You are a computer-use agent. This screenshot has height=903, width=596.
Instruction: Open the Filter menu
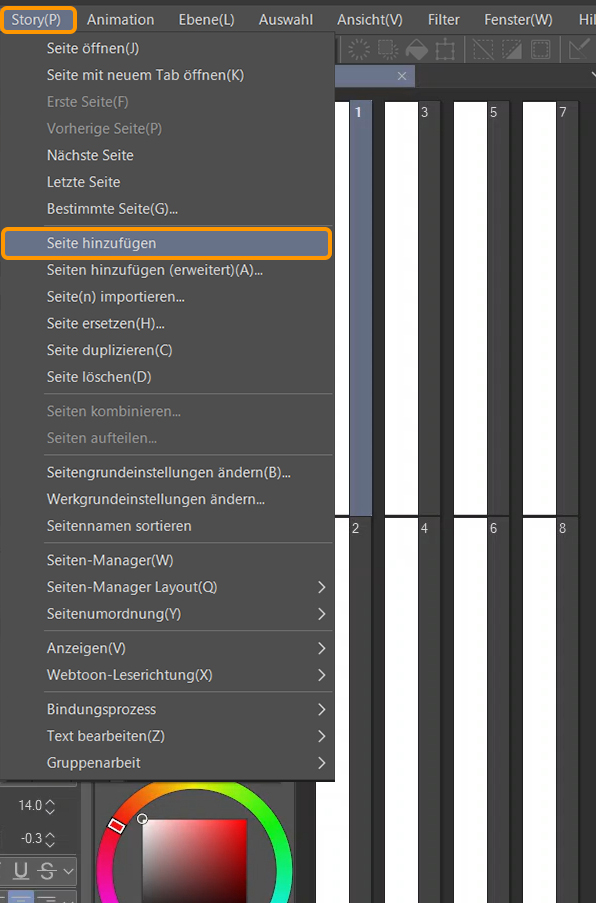[443, 19]
